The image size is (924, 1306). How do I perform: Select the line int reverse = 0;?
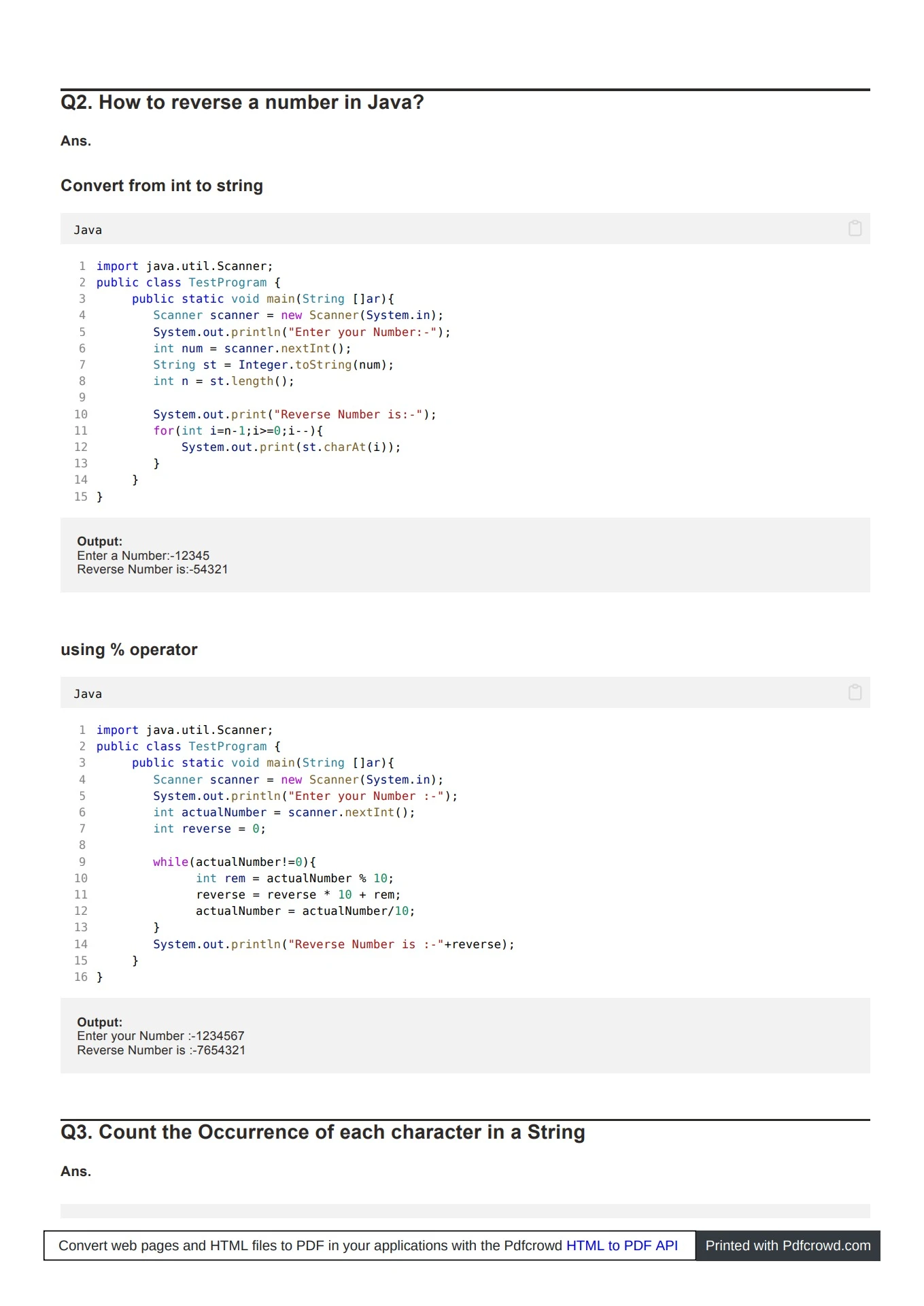pos(209,828)
